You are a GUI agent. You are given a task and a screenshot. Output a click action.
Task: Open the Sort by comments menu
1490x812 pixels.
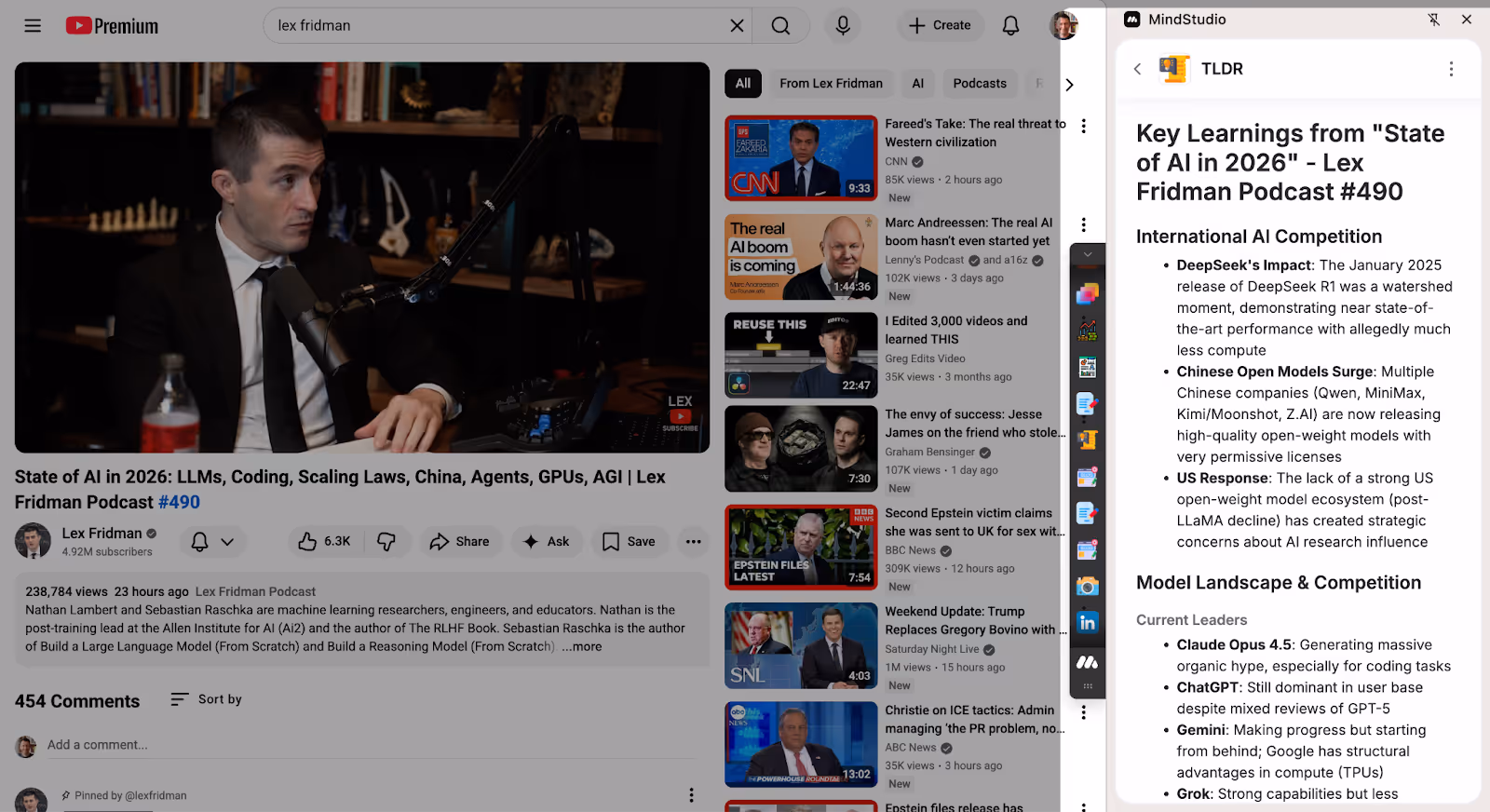(x=206, y=699)
